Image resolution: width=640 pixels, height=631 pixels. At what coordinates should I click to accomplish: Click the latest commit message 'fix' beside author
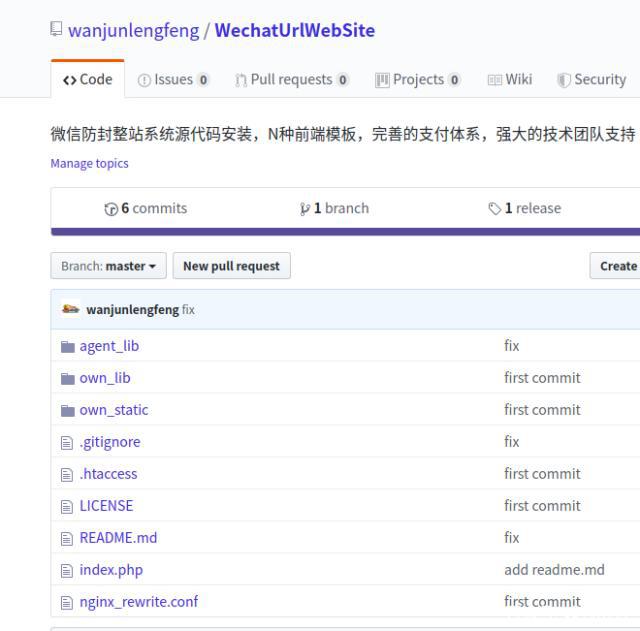[188, 310]
